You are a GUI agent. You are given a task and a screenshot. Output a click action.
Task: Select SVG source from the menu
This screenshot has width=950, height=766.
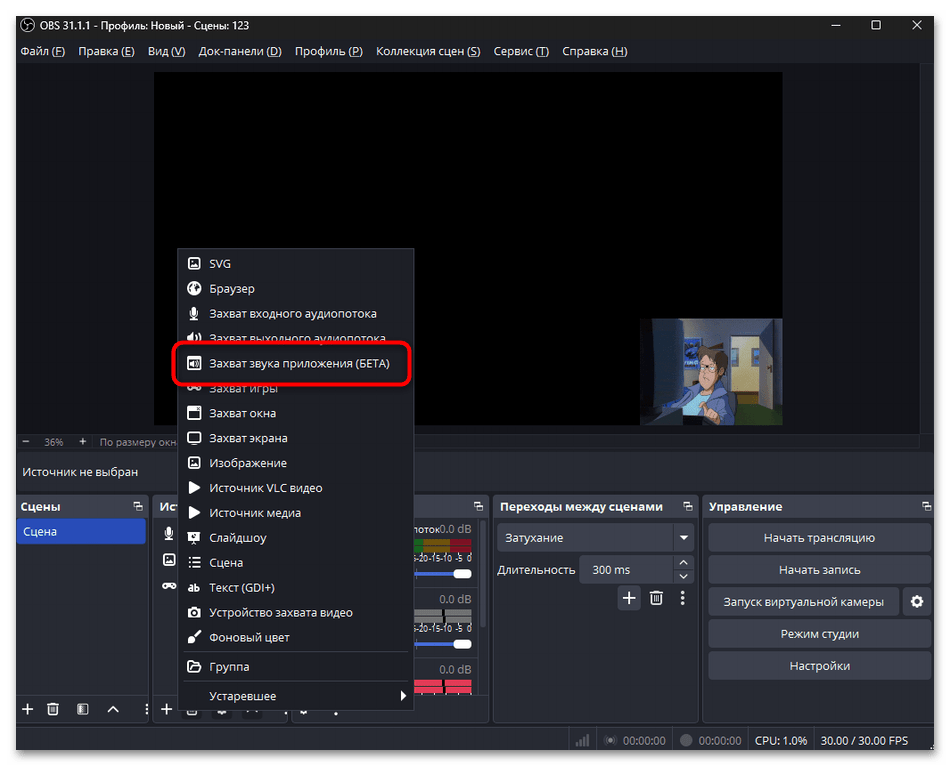click(296, 264)
